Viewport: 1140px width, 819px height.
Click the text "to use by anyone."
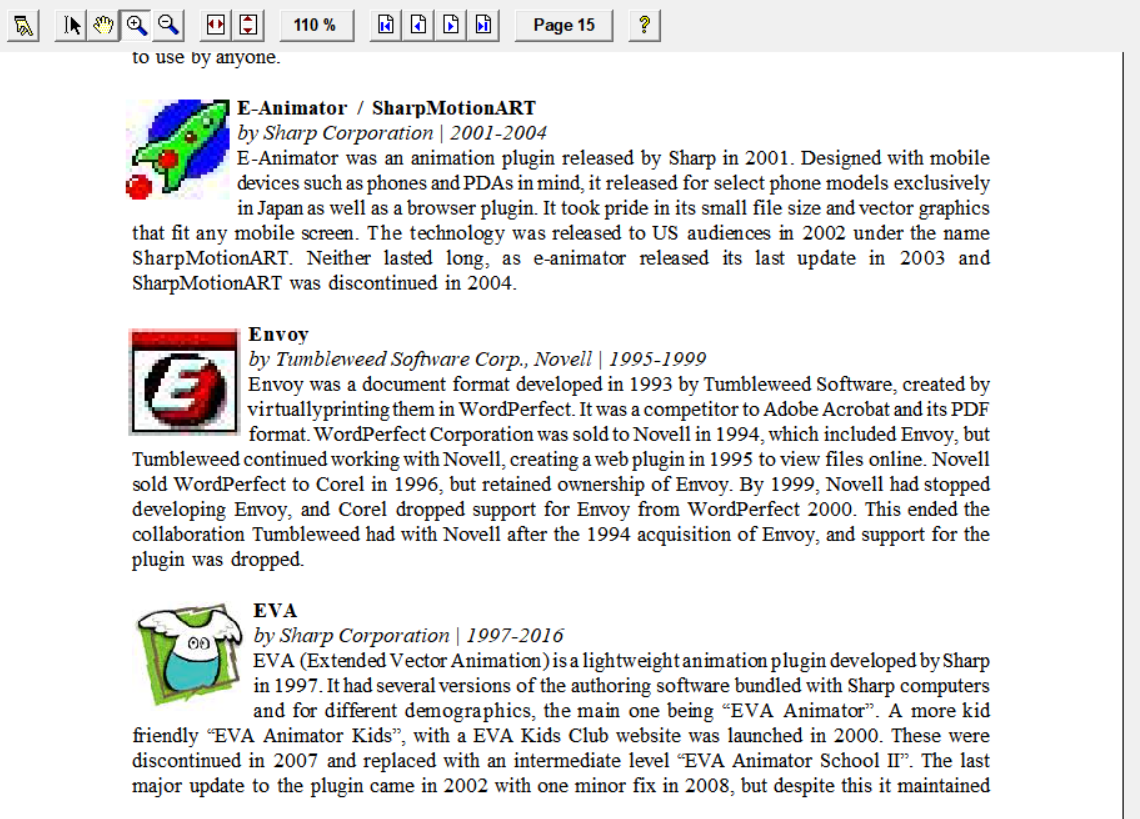click(206, 57)
